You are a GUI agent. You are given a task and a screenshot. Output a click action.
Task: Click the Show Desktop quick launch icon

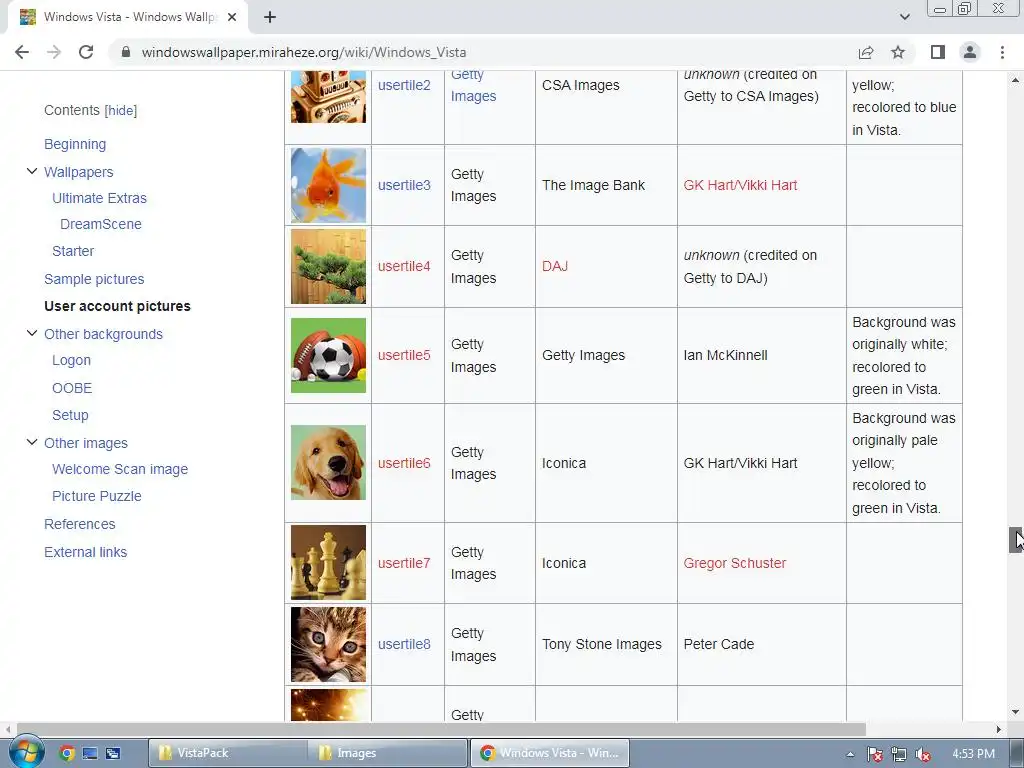pyautogui.click(x=89, y=754)
